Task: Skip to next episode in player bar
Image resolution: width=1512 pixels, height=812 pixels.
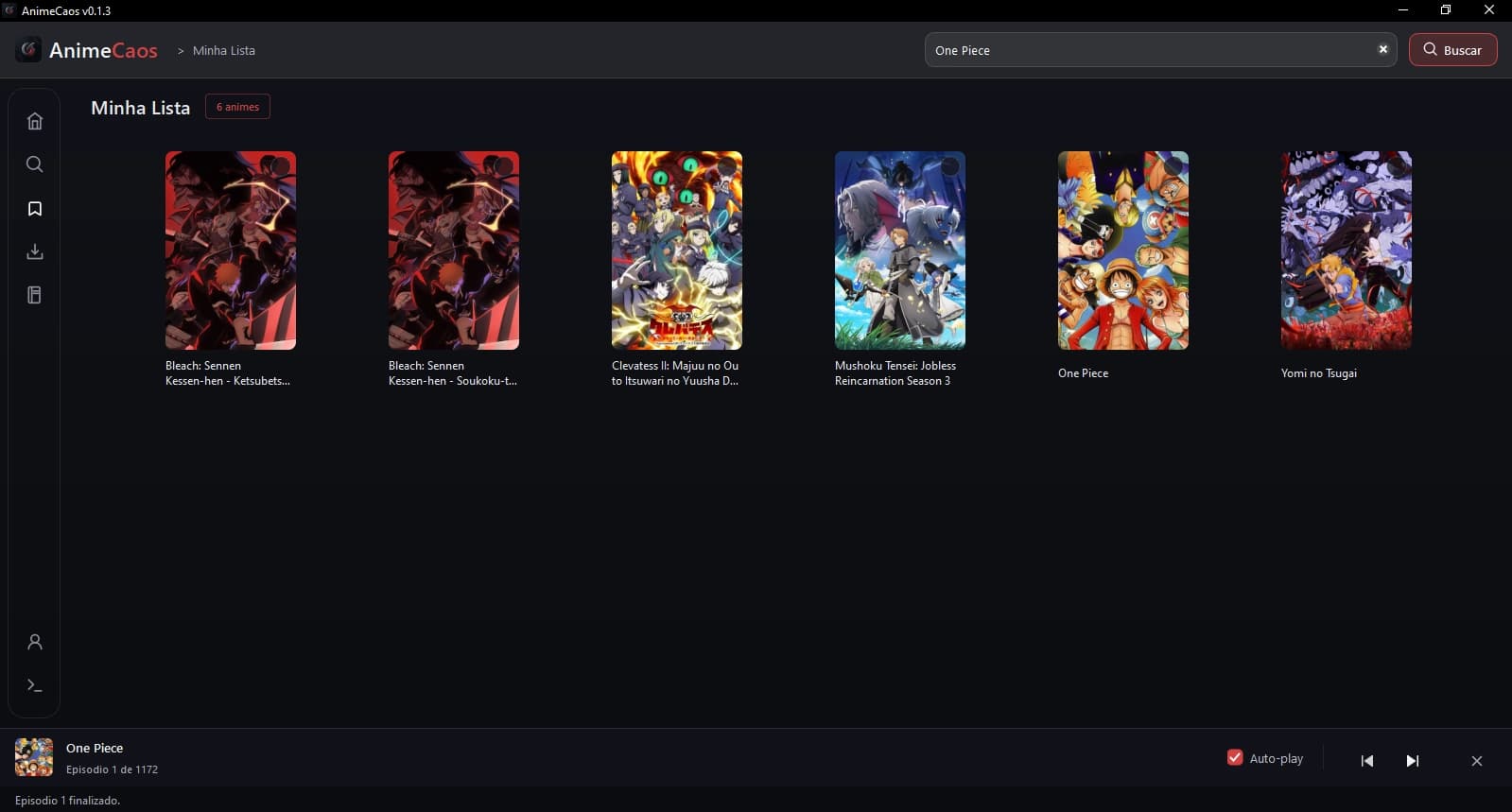Action: [x=1413, y=761]
